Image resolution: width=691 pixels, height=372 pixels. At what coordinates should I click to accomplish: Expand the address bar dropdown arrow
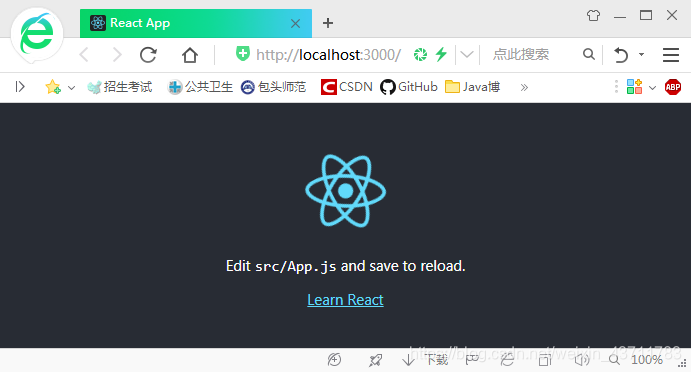467,55
